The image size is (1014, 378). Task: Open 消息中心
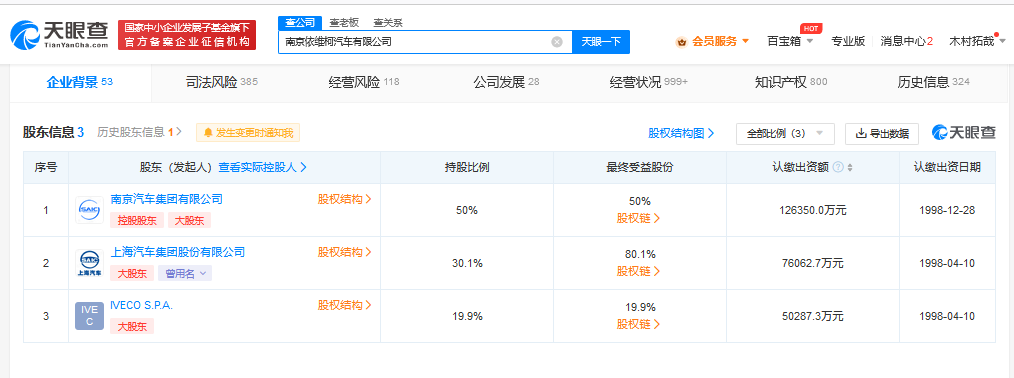coord(907,41)
